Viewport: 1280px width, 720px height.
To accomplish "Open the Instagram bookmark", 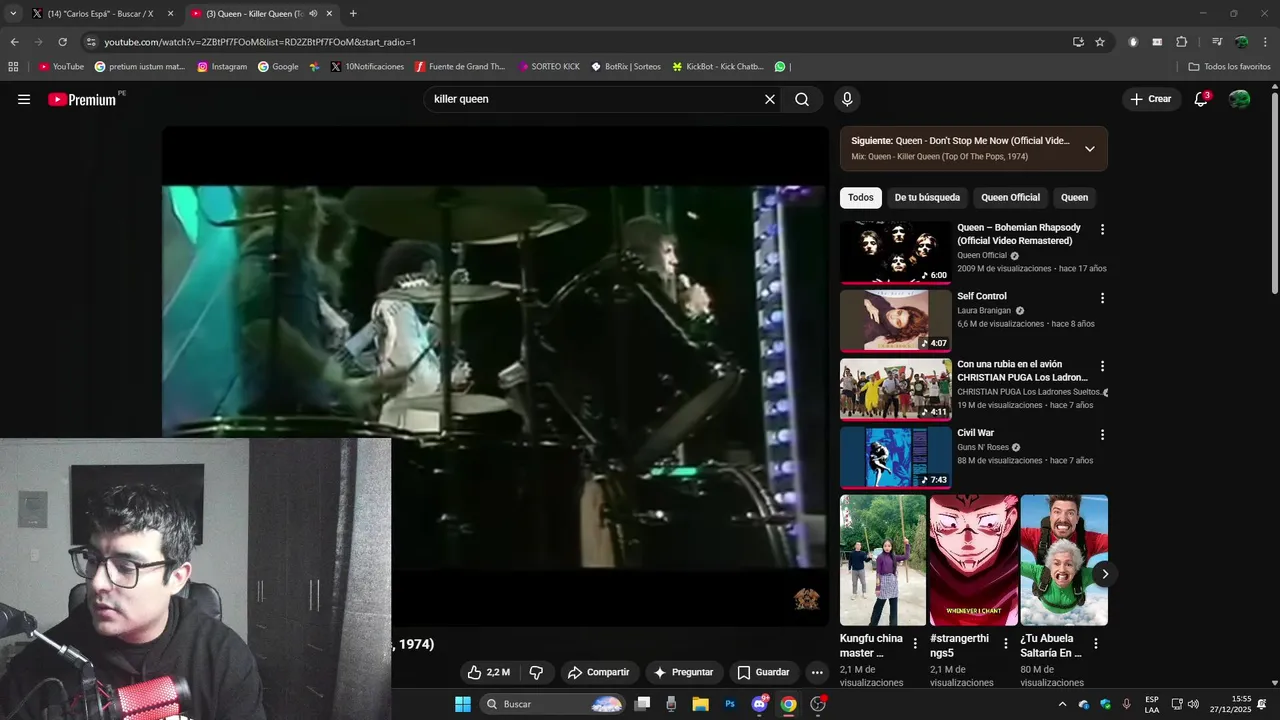I will tap(222, 66).
